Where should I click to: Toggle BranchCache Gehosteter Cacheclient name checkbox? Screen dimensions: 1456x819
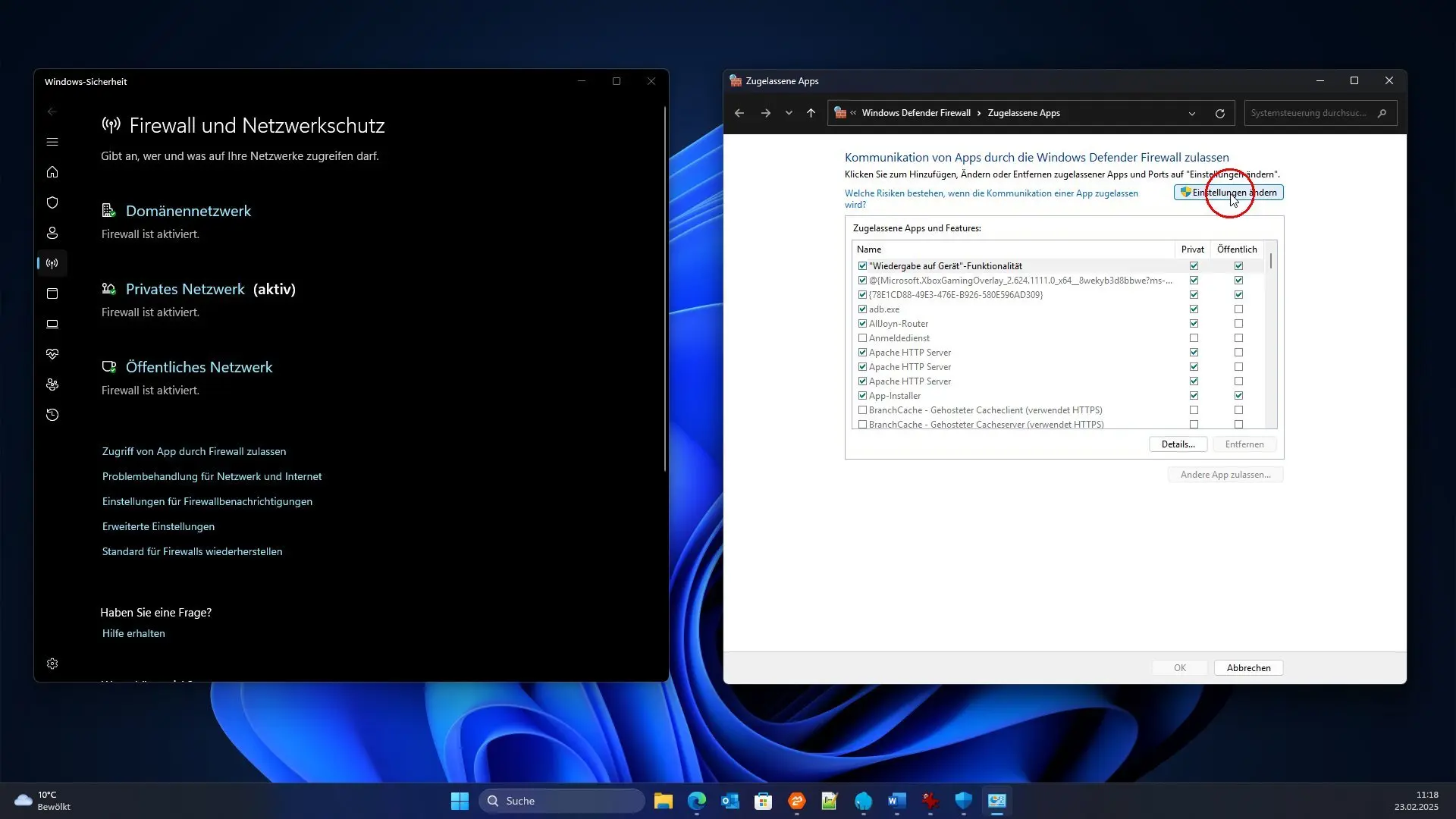862,410
